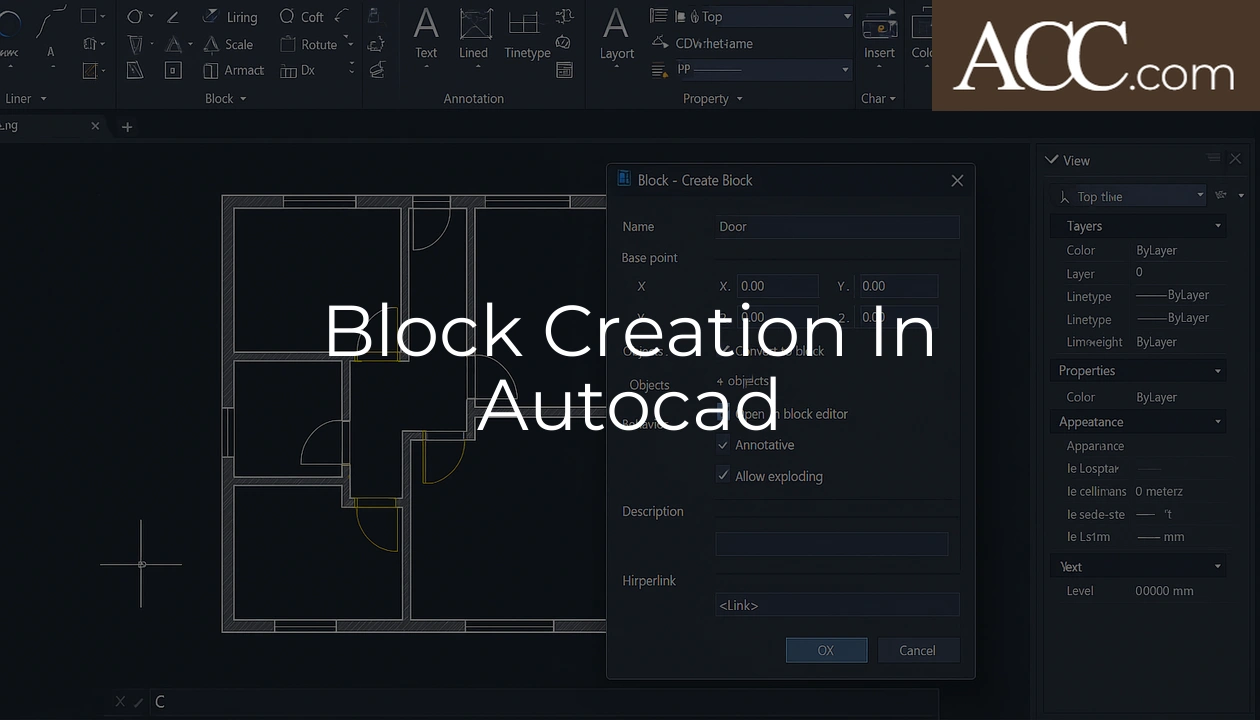Toggle the Open in block editor checkbox

724,414
